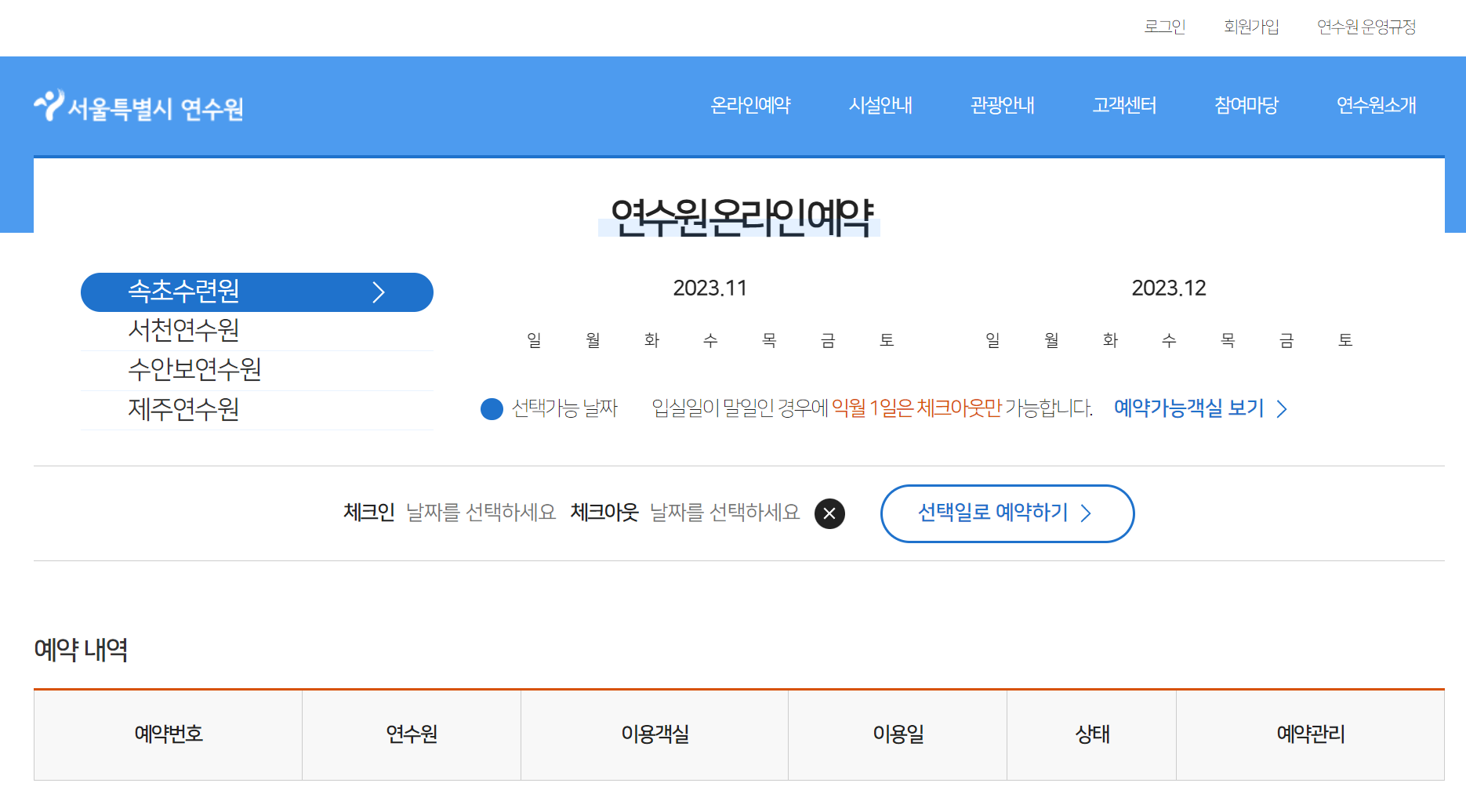Image resolution: width=1466 pixels, height=812 pixels.
Task: Click the arrow inside 선택일로 예약하기 button
Action: (x=1087, y=513)
